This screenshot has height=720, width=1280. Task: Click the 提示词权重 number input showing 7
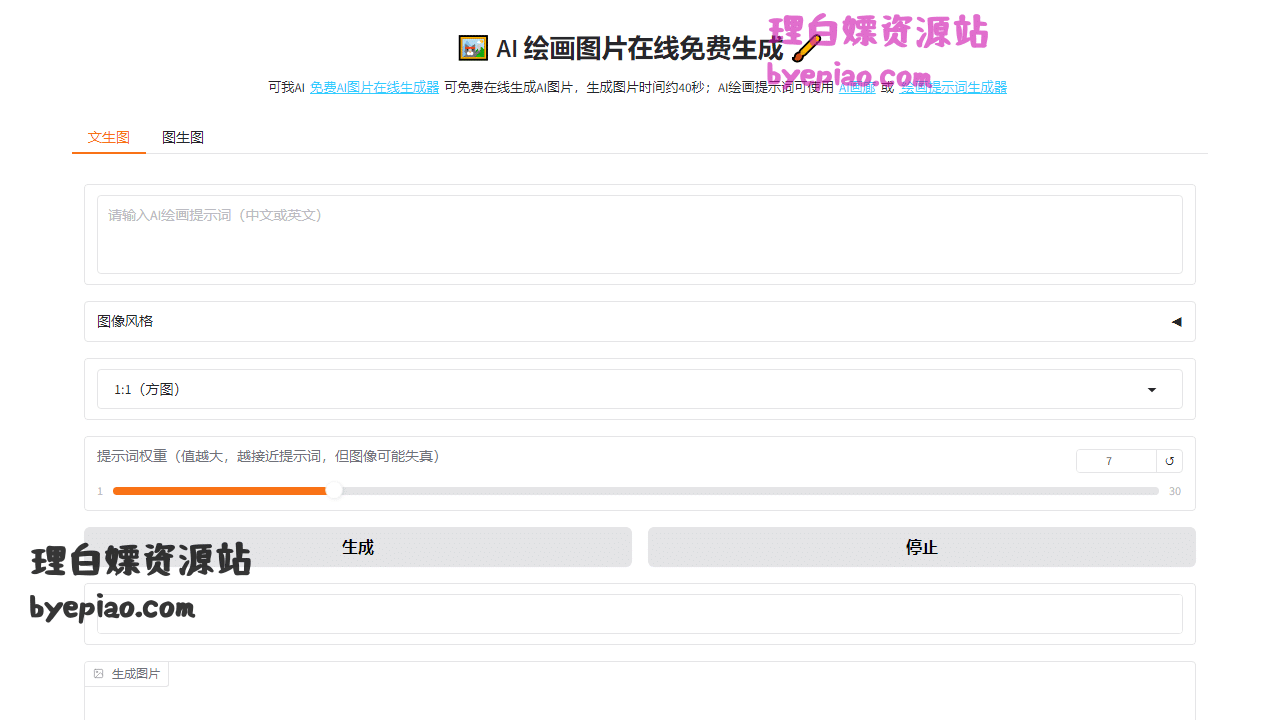tap(1116, 461)
